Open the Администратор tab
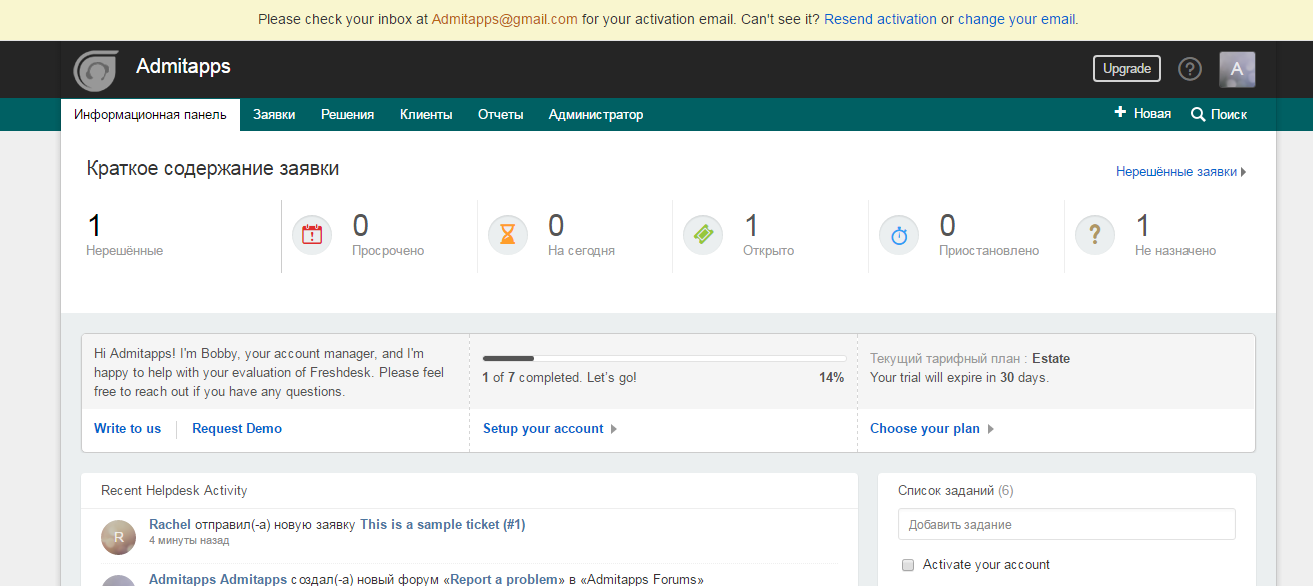1313x586 pixels. point(596,115)
